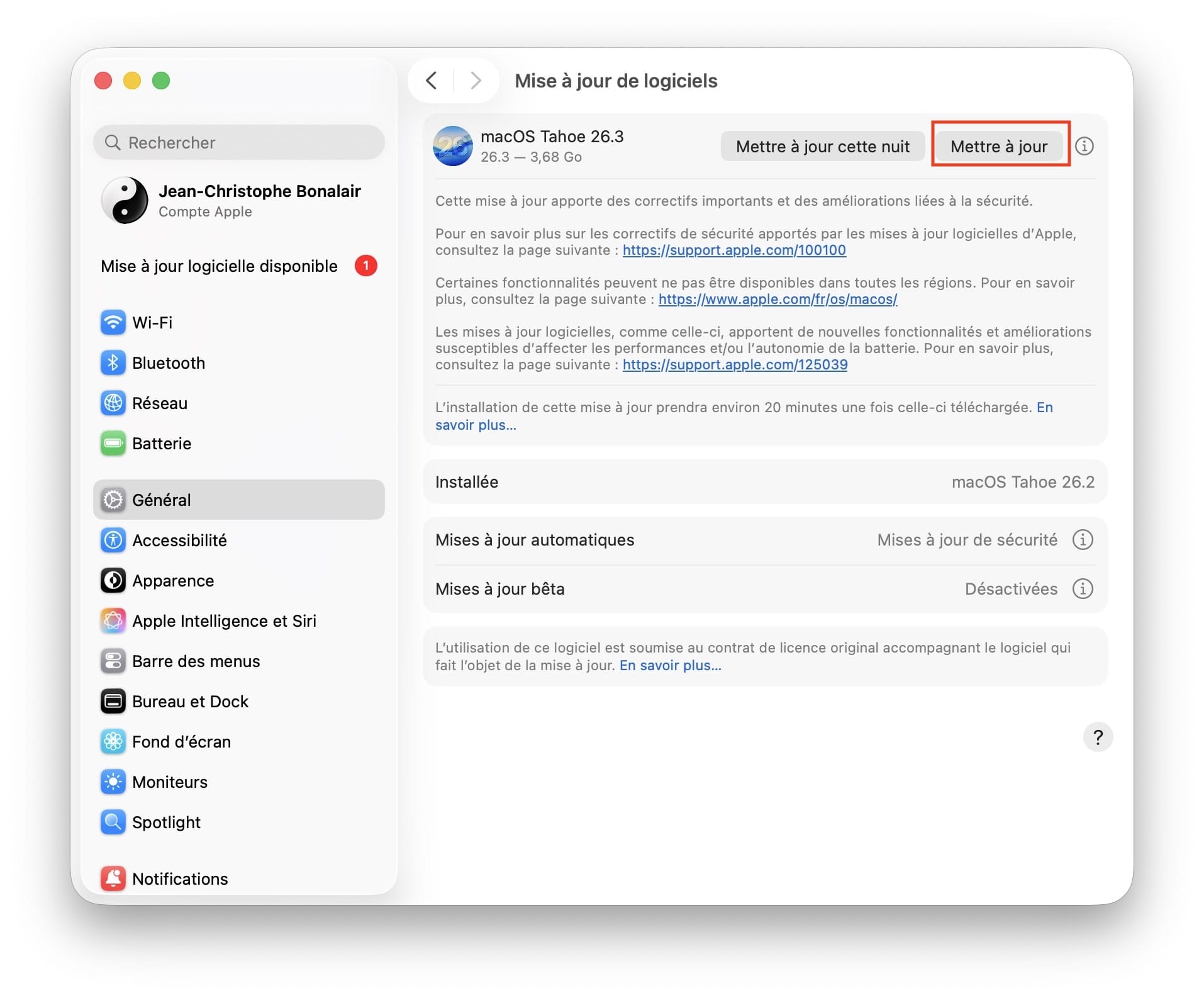Click the Notifications bell icon
This screenshot has width=1204, height=998.
113,878
